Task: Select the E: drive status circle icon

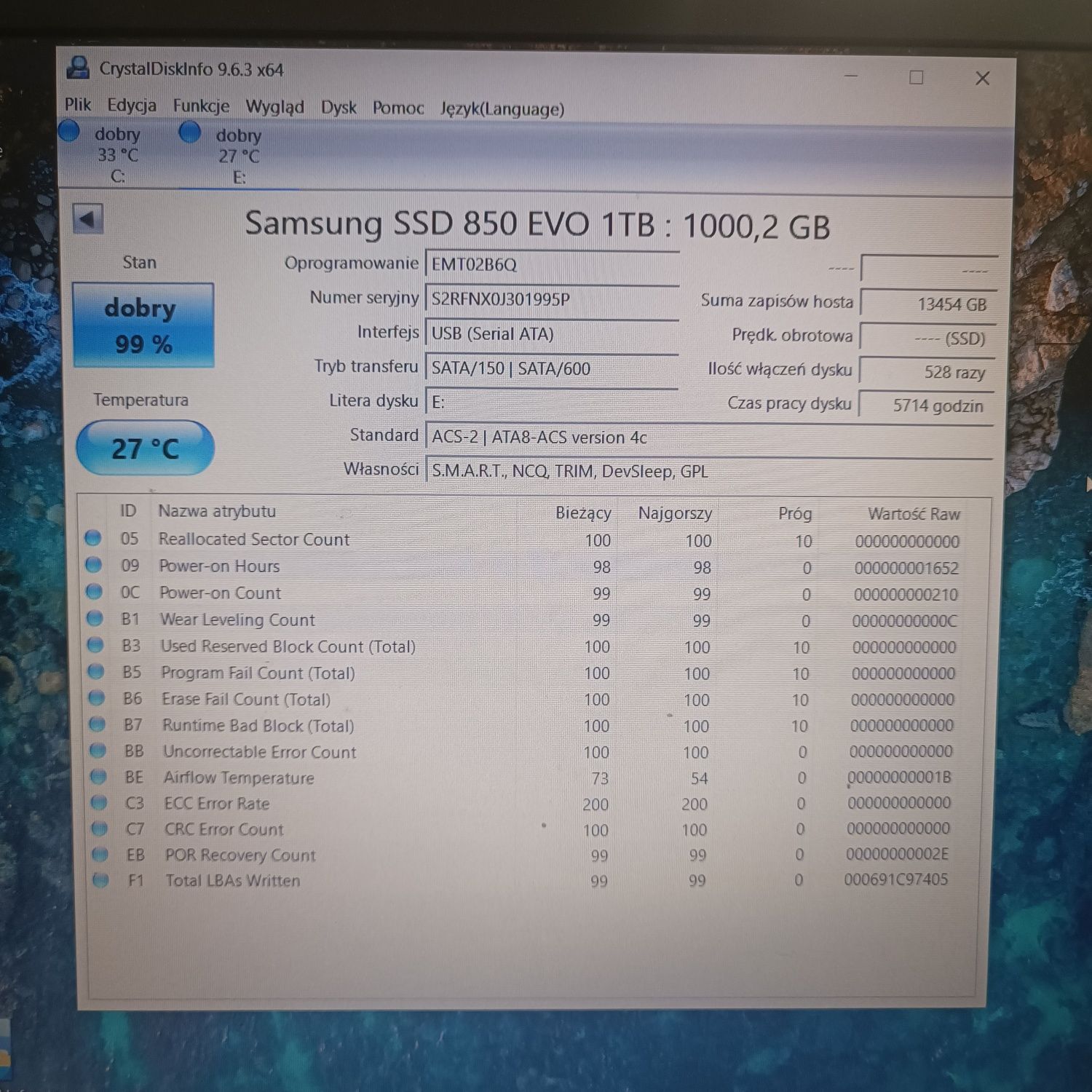Action: click(190, 132)
